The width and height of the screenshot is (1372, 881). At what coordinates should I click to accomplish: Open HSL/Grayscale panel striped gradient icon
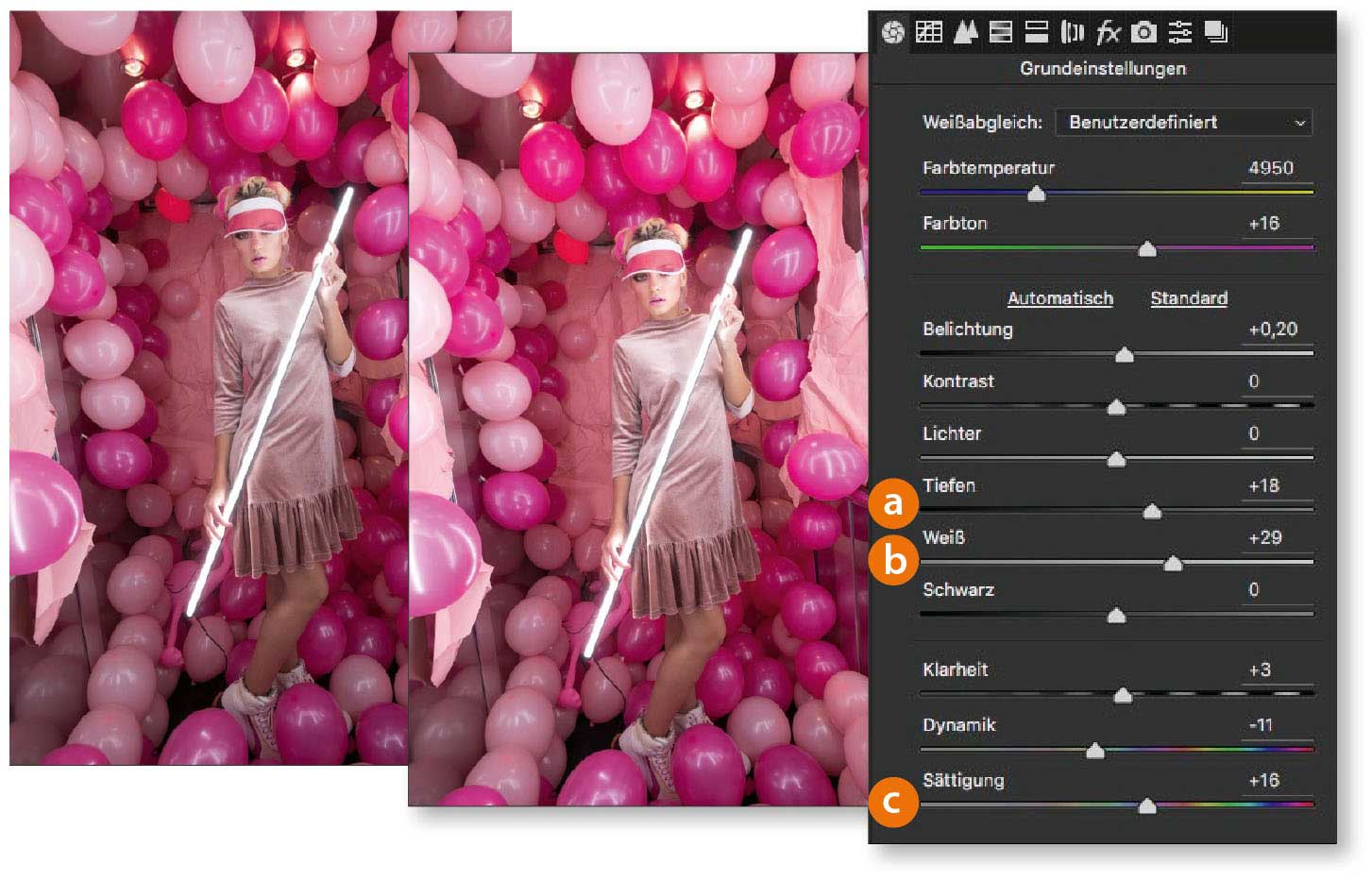click(x=1001, y=32)
